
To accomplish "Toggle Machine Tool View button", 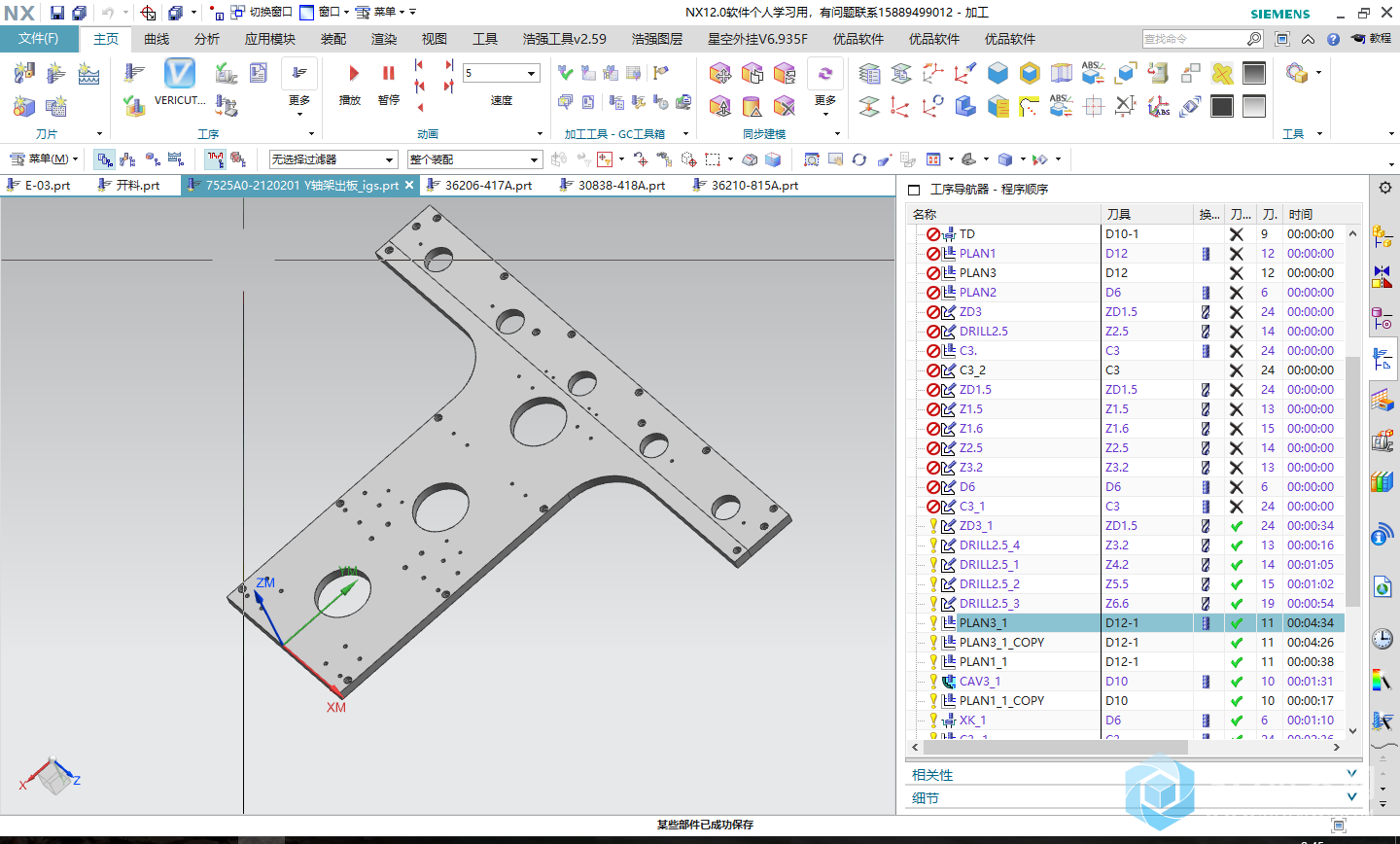I will click(127, 159).
